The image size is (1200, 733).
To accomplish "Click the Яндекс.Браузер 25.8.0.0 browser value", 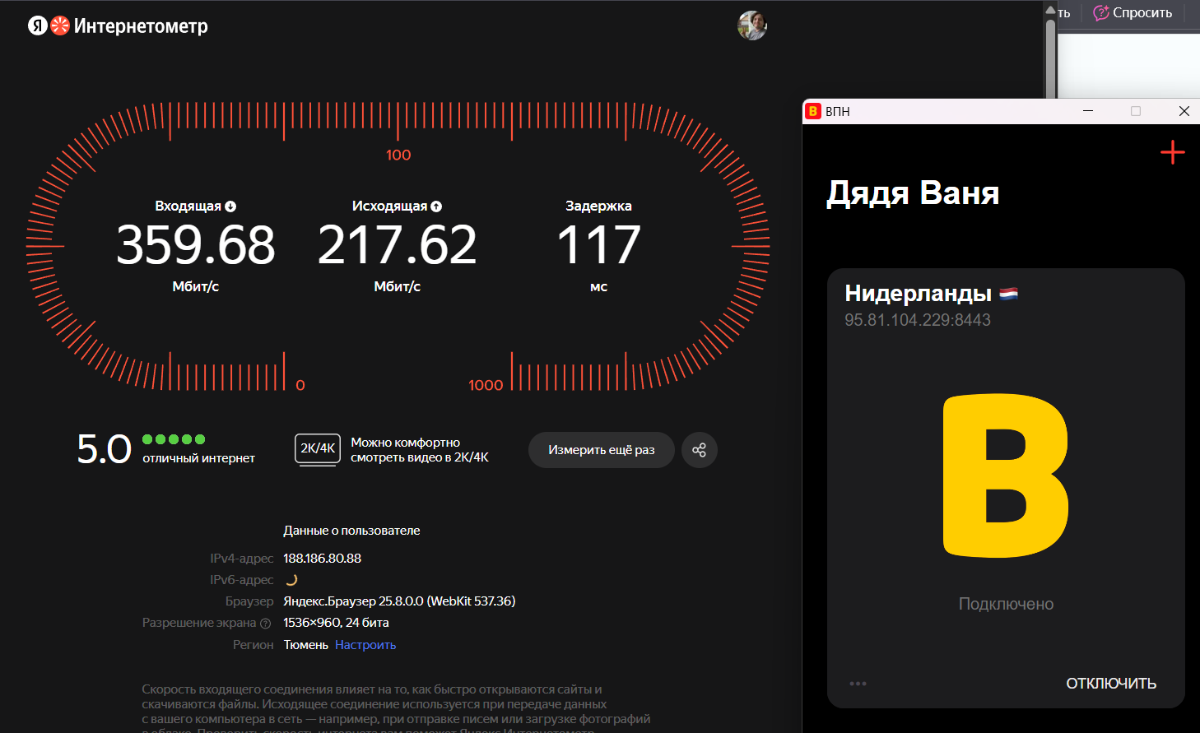I will coord(399,601).
